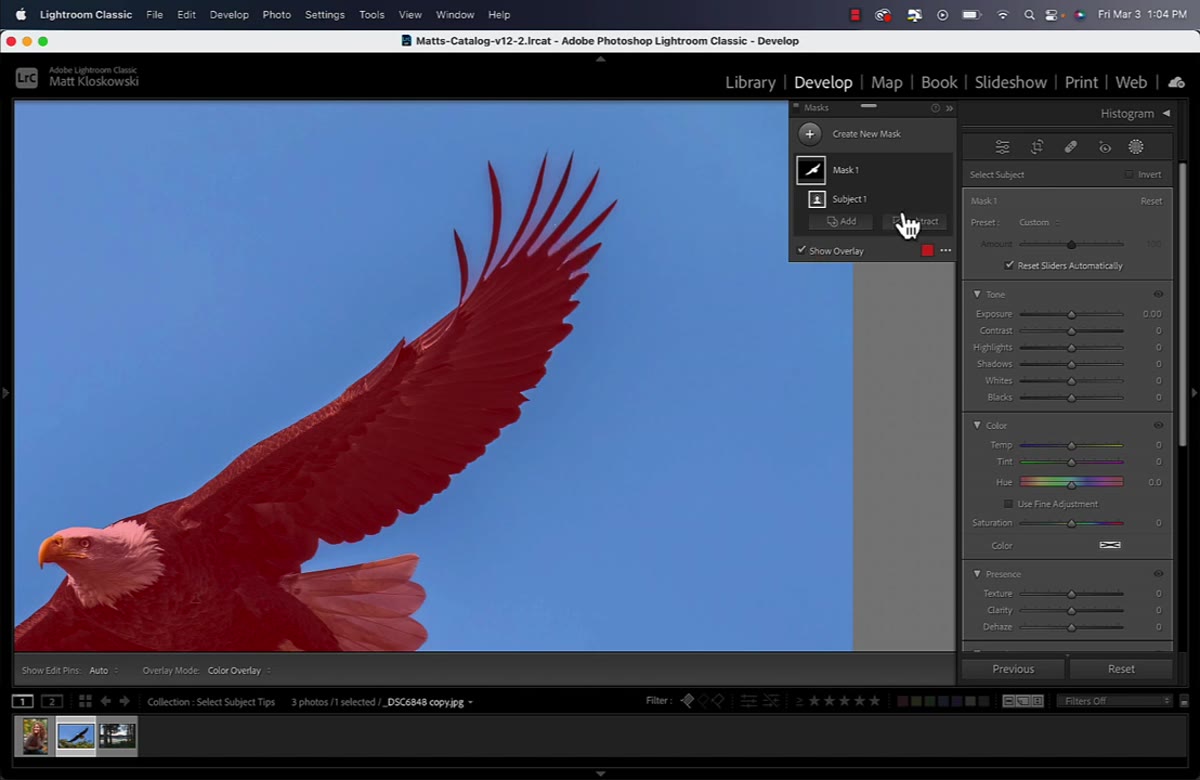
Task: Click the plus Create New Mask icon
Action: (x=810, y=134)
